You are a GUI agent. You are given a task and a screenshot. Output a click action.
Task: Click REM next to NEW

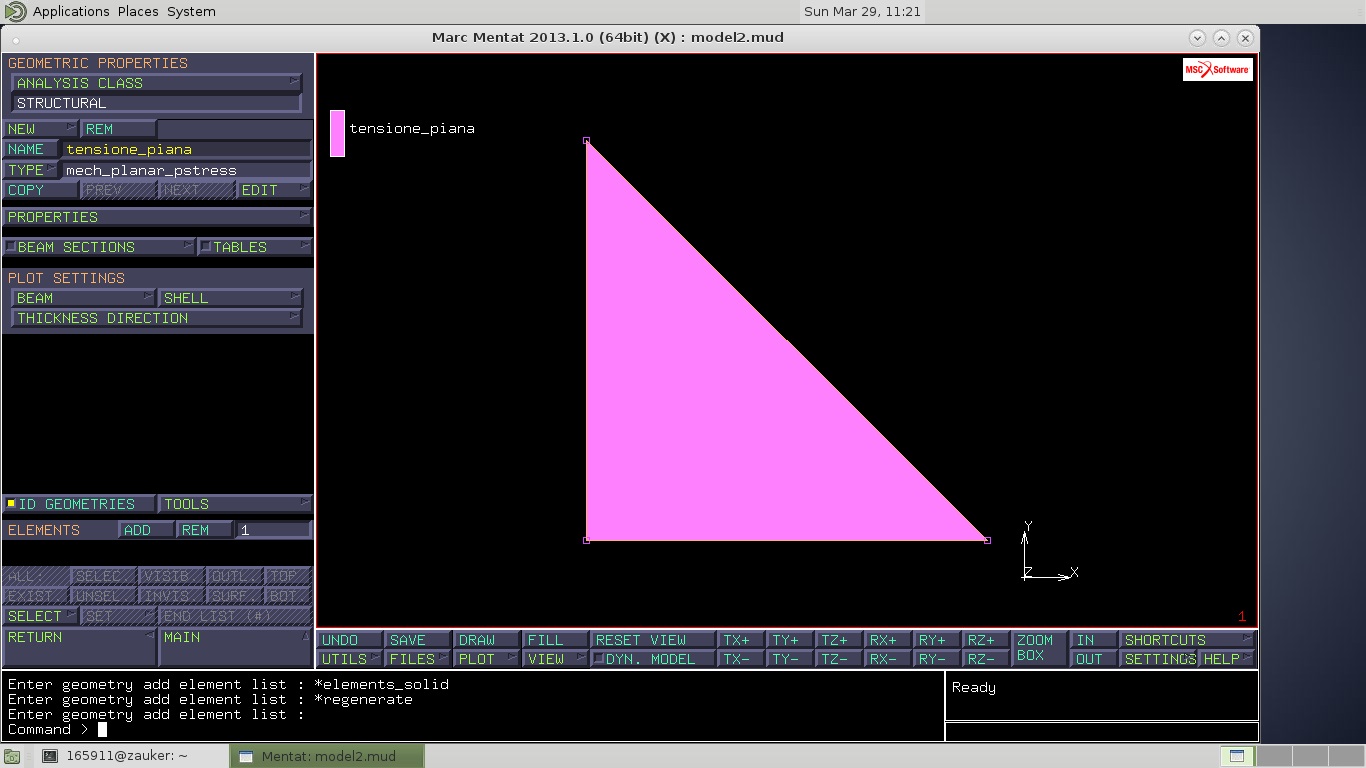coord(118,129)
